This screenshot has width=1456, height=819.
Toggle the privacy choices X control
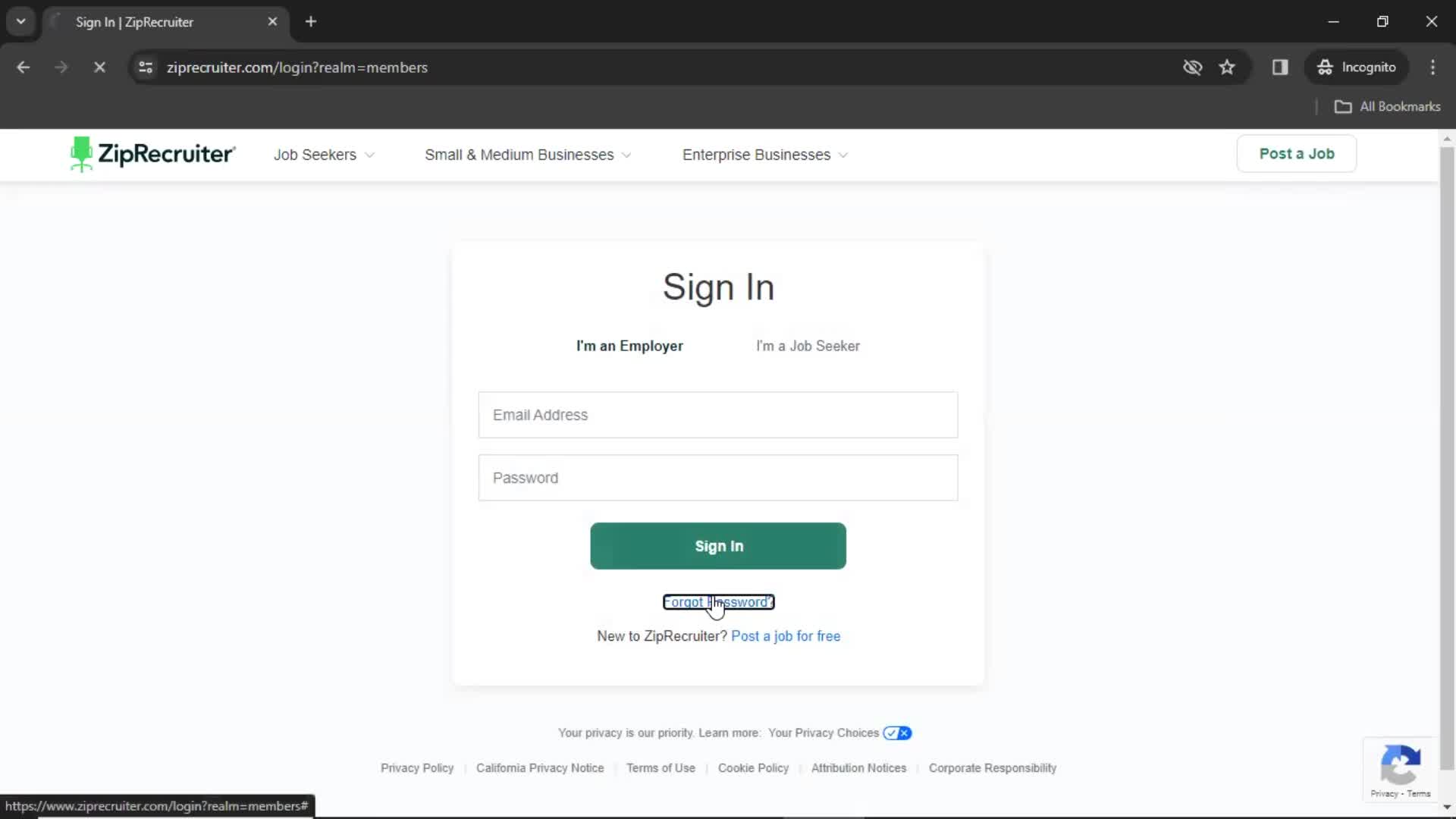(904, 733)
